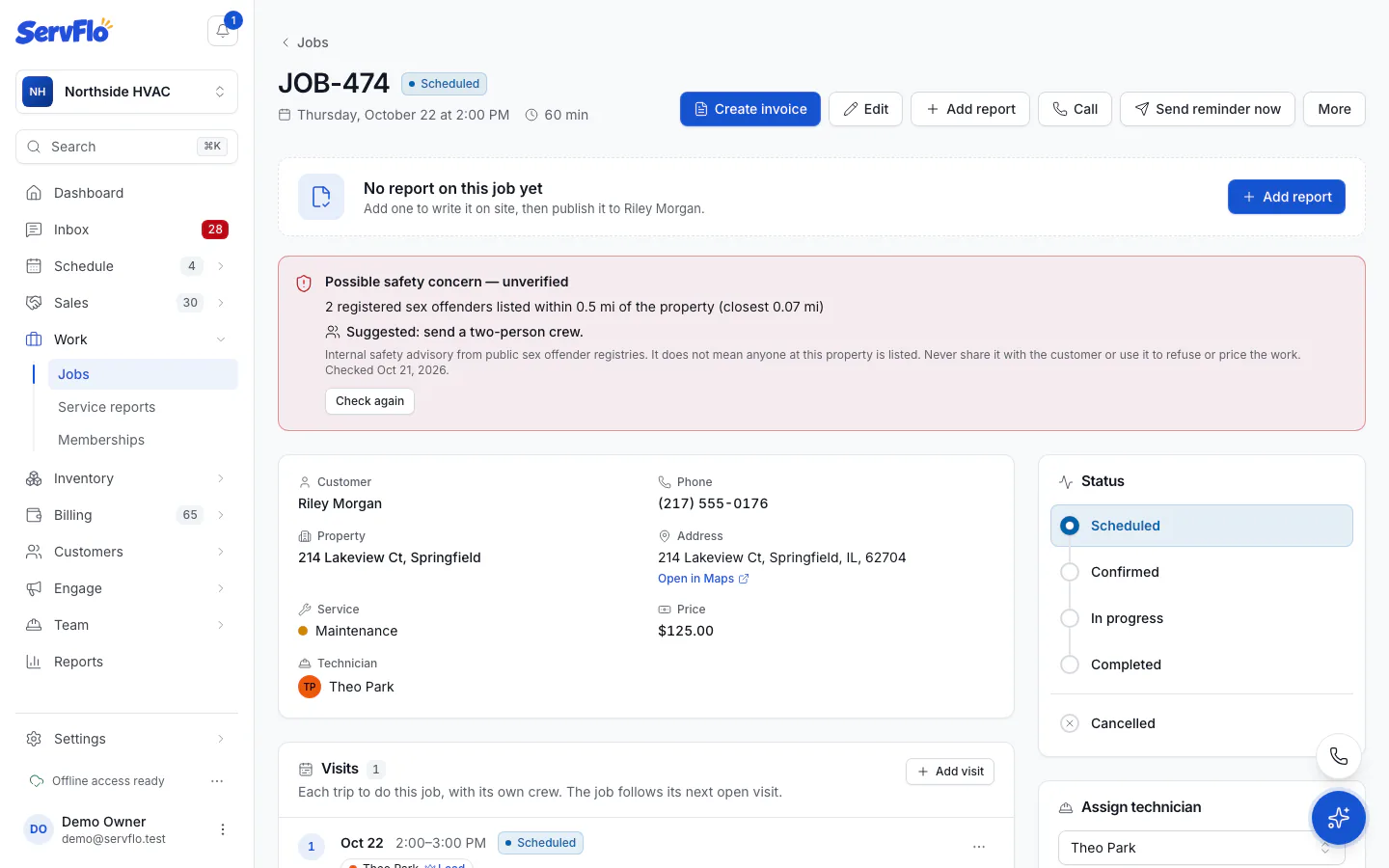Viewport: 1389px width, 868px height.
Task: Expand the Sales sidebar section
Action: click(221, 303)
